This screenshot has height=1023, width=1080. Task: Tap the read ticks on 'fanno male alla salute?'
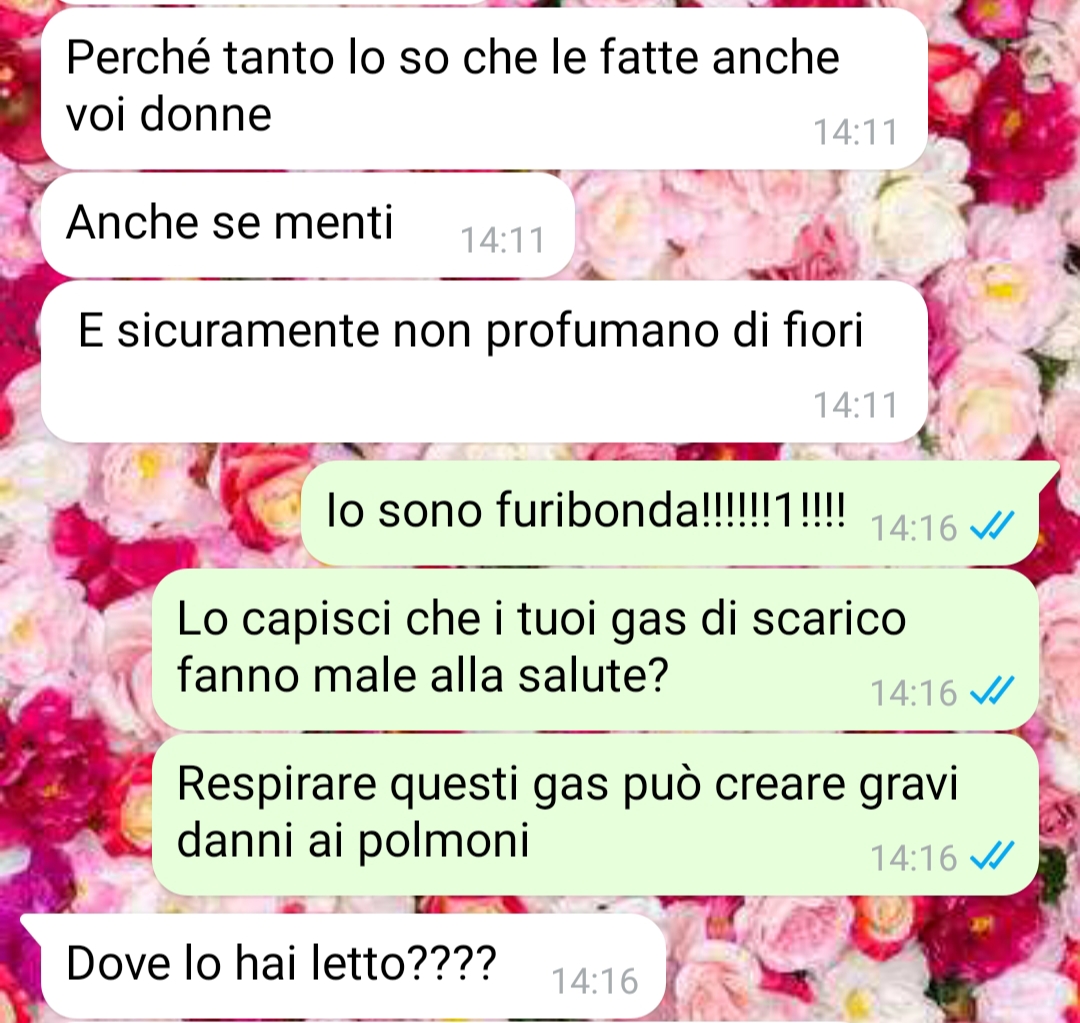click(x=992, y=692)
